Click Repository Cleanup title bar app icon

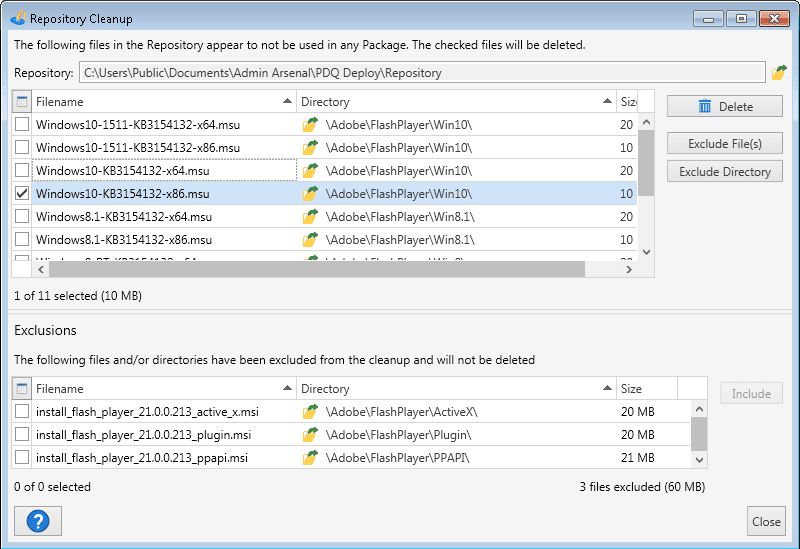[18, 18]
